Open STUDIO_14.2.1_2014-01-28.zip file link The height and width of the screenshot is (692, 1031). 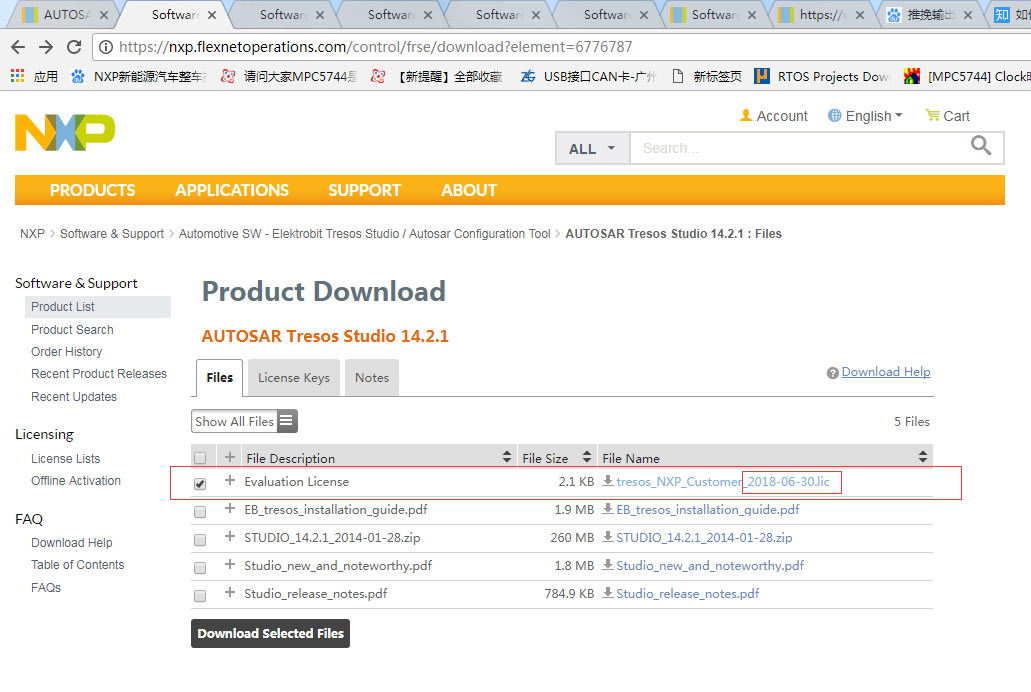tap(704, 537)
